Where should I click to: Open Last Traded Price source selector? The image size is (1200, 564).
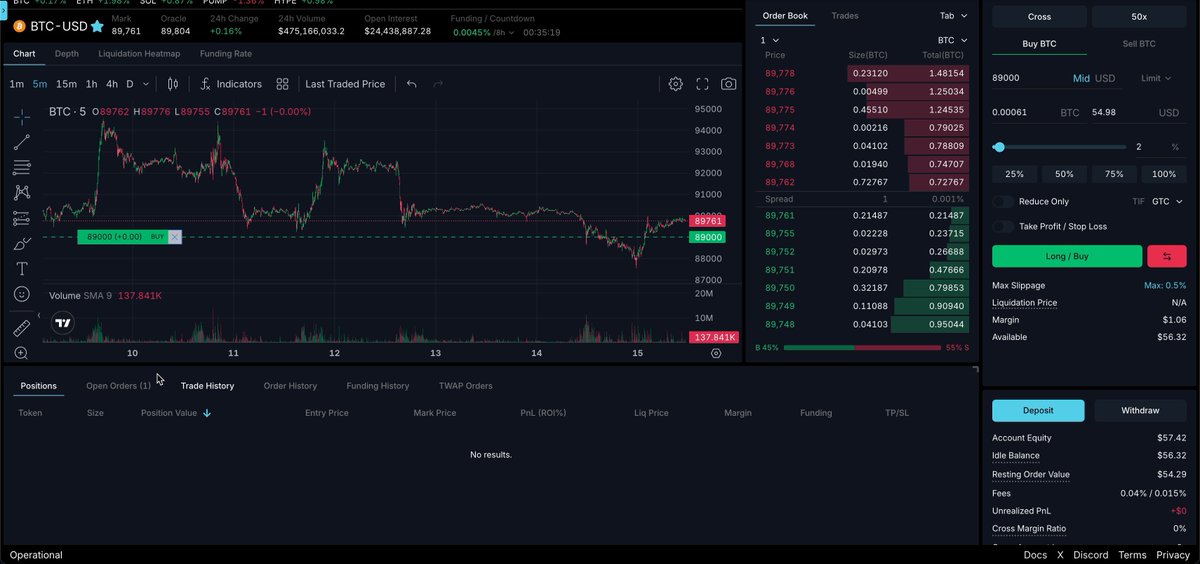(x=345, y=84)
